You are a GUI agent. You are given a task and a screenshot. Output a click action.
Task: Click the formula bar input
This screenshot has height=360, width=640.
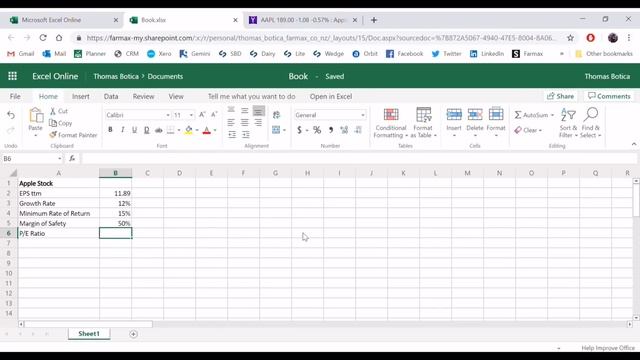point(359,158)
